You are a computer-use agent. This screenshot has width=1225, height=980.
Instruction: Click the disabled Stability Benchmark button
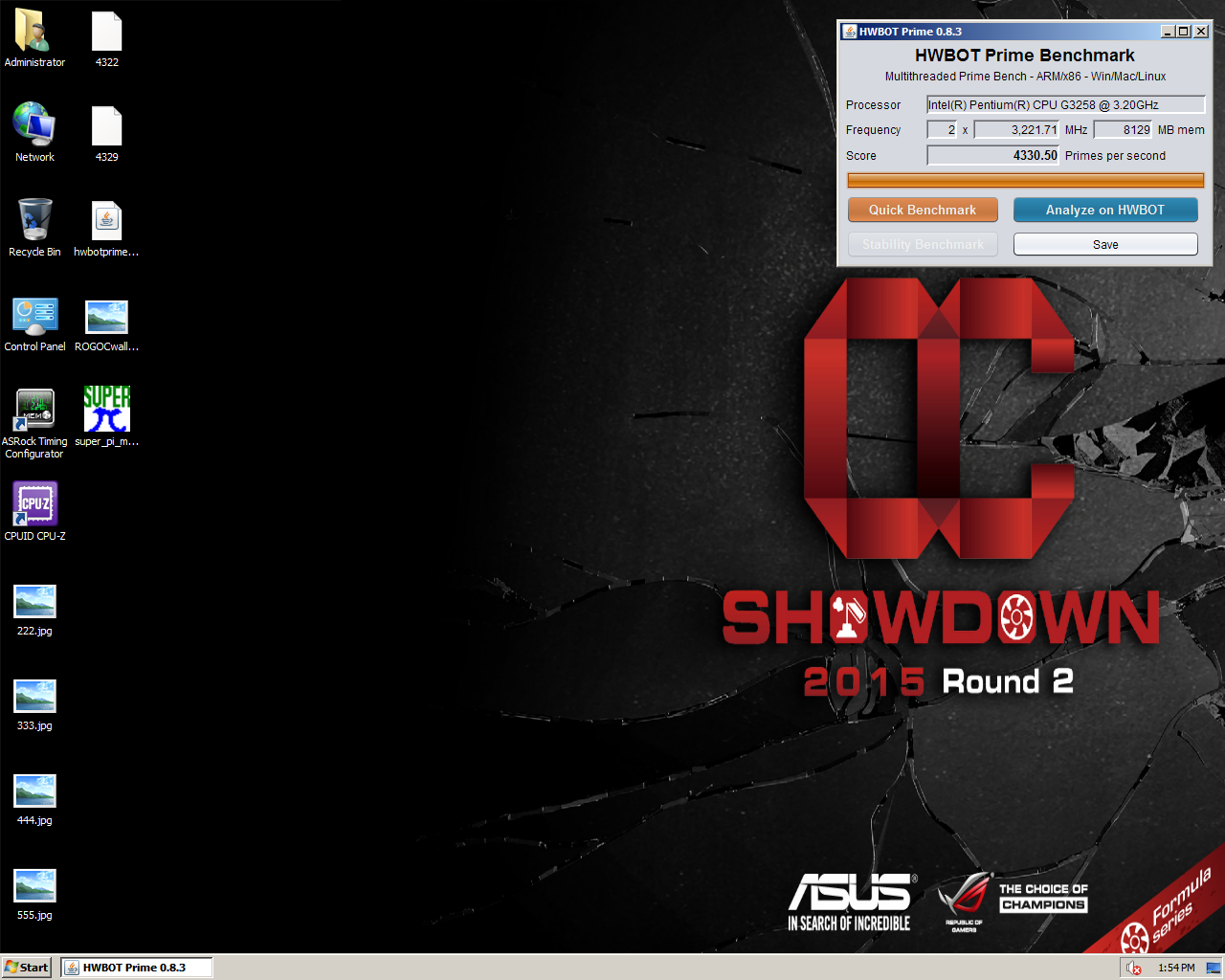[923, 244]
